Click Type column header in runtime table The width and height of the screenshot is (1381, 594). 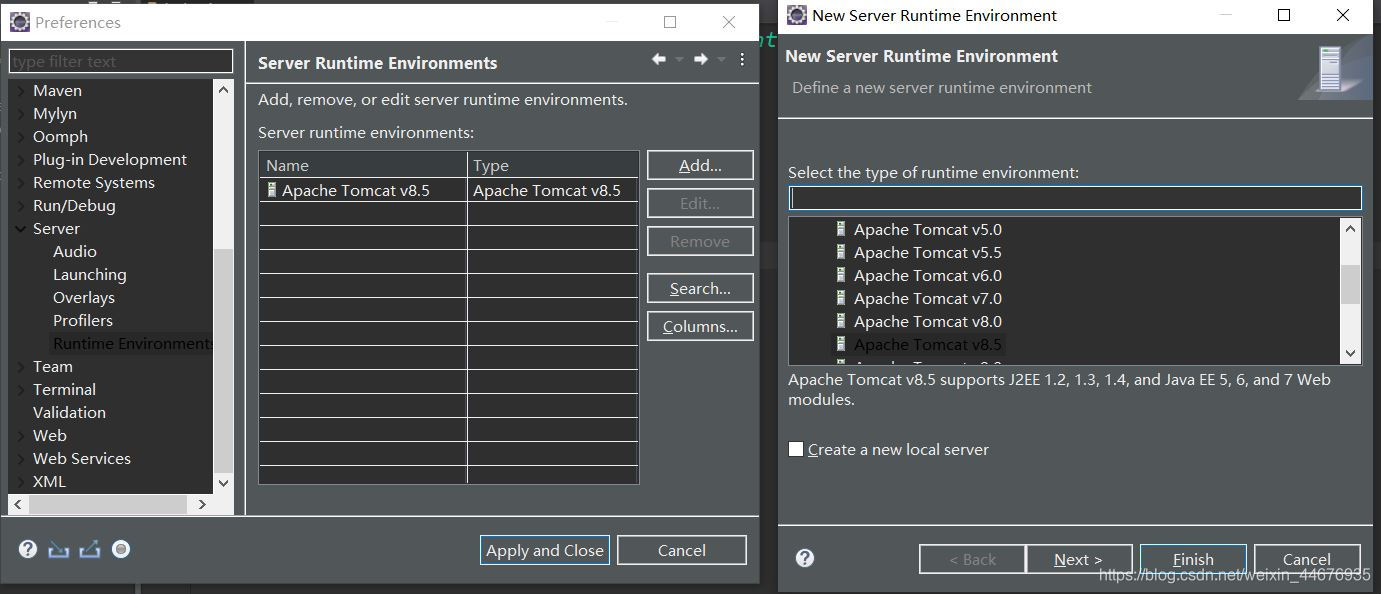(x=553, y=165)
